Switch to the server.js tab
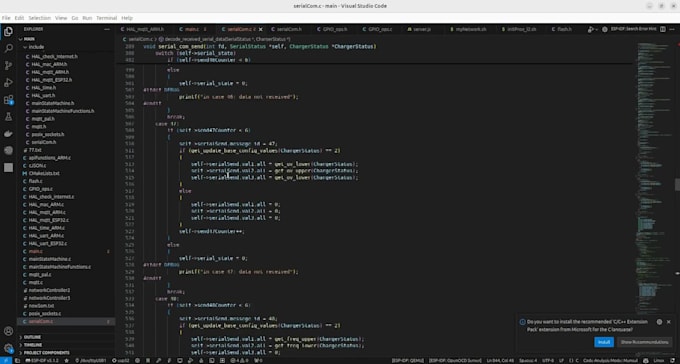 click(422, 30)
